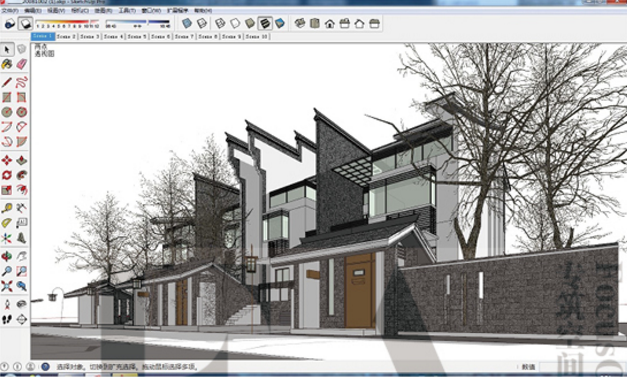Screen dimensions: 627x377
Task: Pick the pink Eraser tool
Action: click(x=22, y=64)
